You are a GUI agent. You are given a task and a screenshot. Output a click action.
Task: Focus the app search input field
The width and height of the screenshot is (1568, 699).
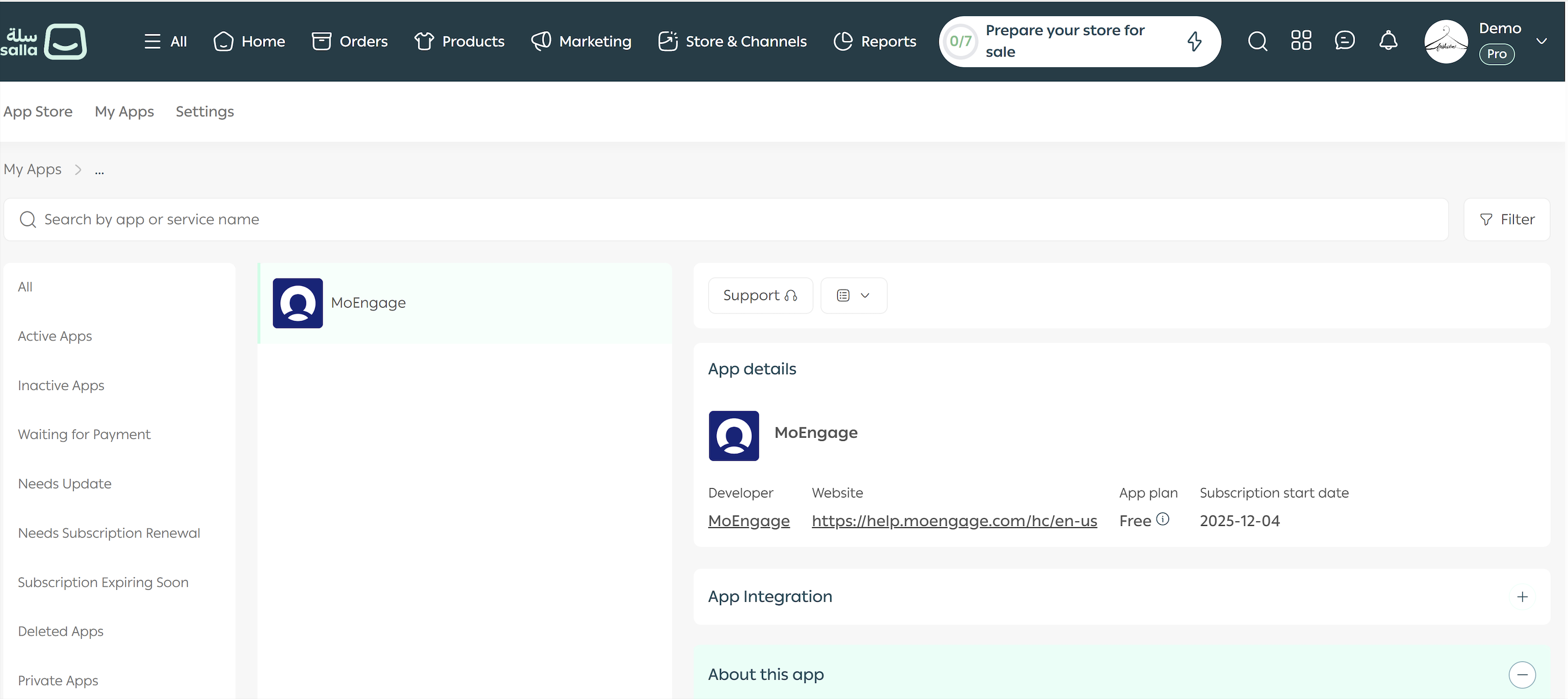725,219
